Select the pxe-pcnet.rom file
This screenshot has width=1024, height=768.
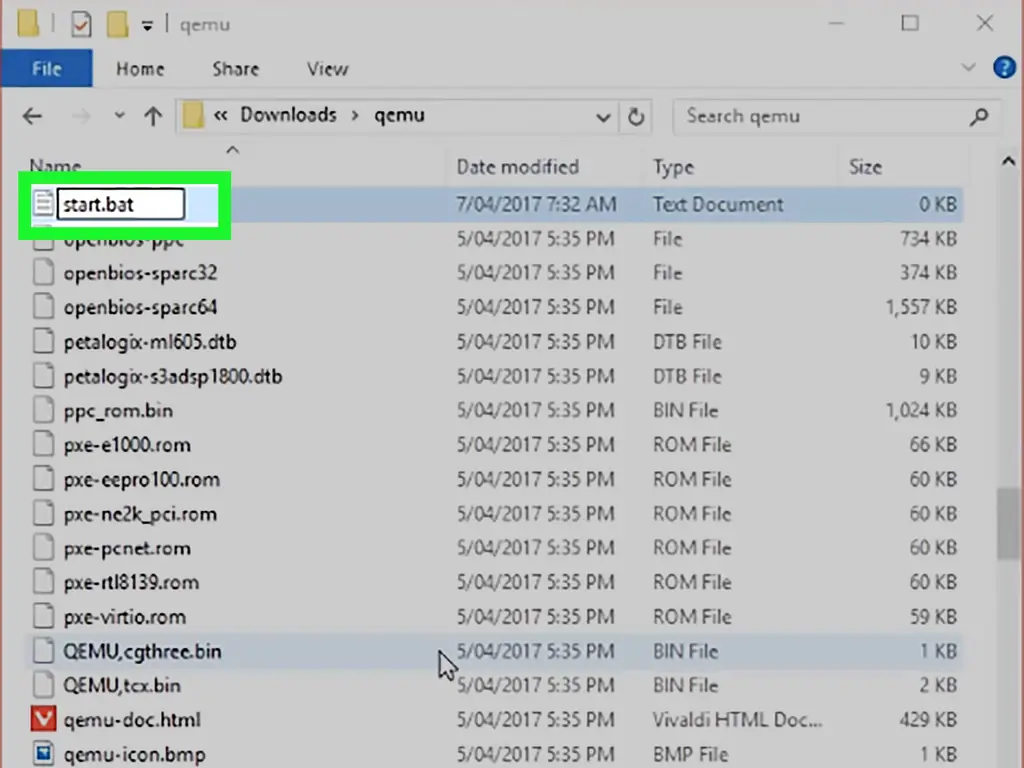pyautogui.click(x=127, y=549)
